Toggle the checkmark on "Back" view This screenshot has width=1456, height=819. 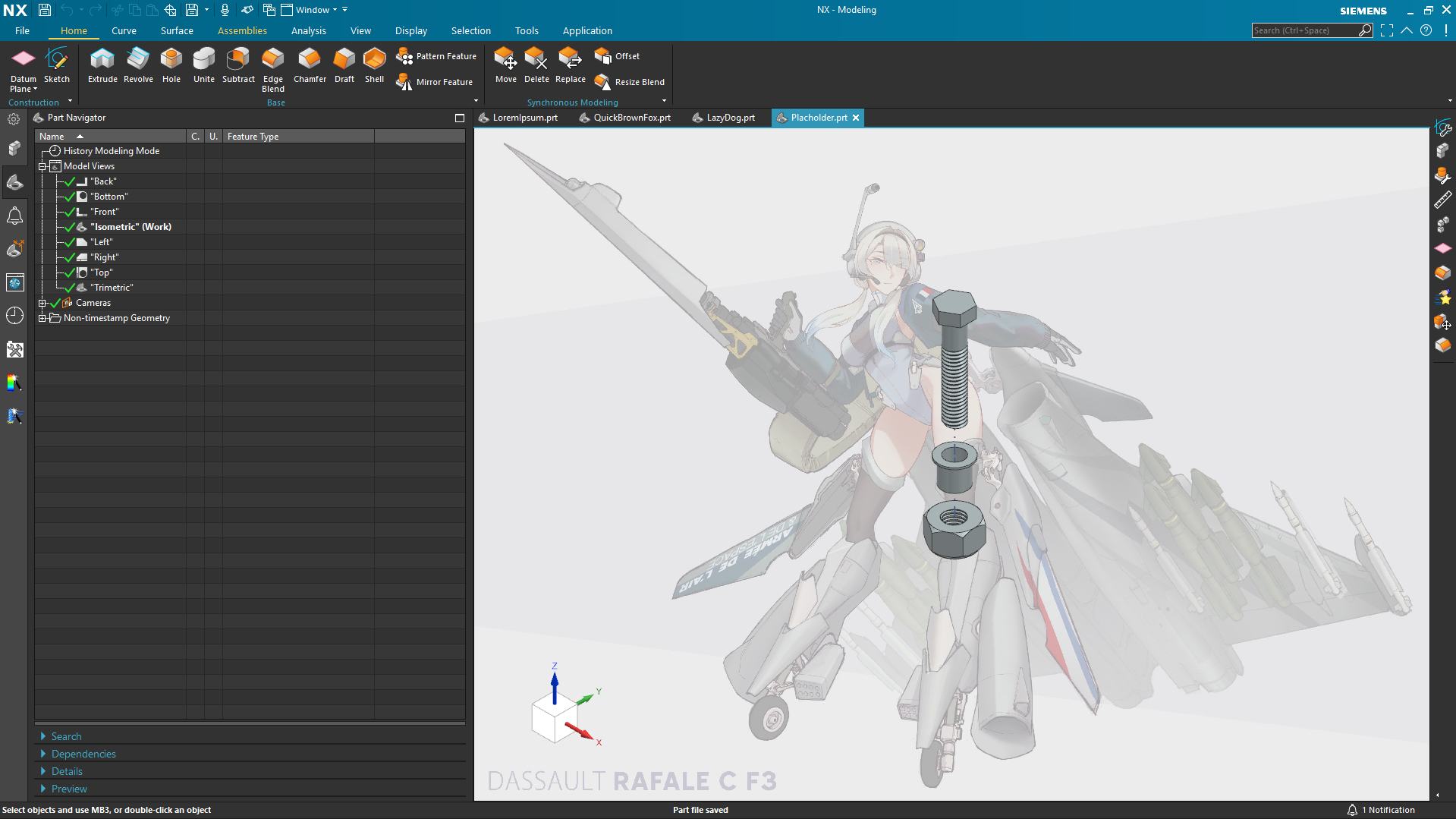[70, 181]
